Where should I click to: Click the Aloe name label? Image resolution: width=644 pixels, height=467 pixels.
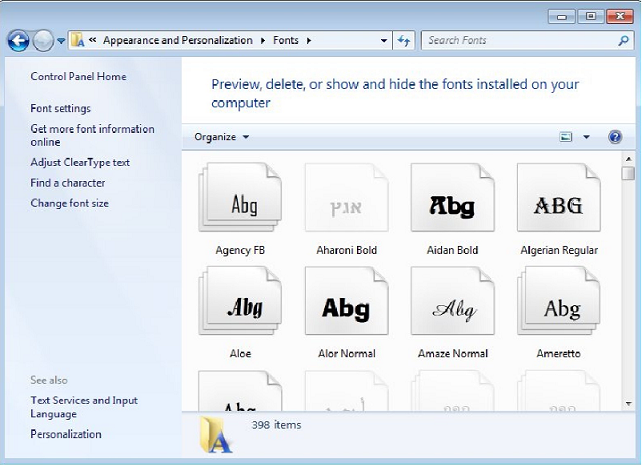point(240,353)
